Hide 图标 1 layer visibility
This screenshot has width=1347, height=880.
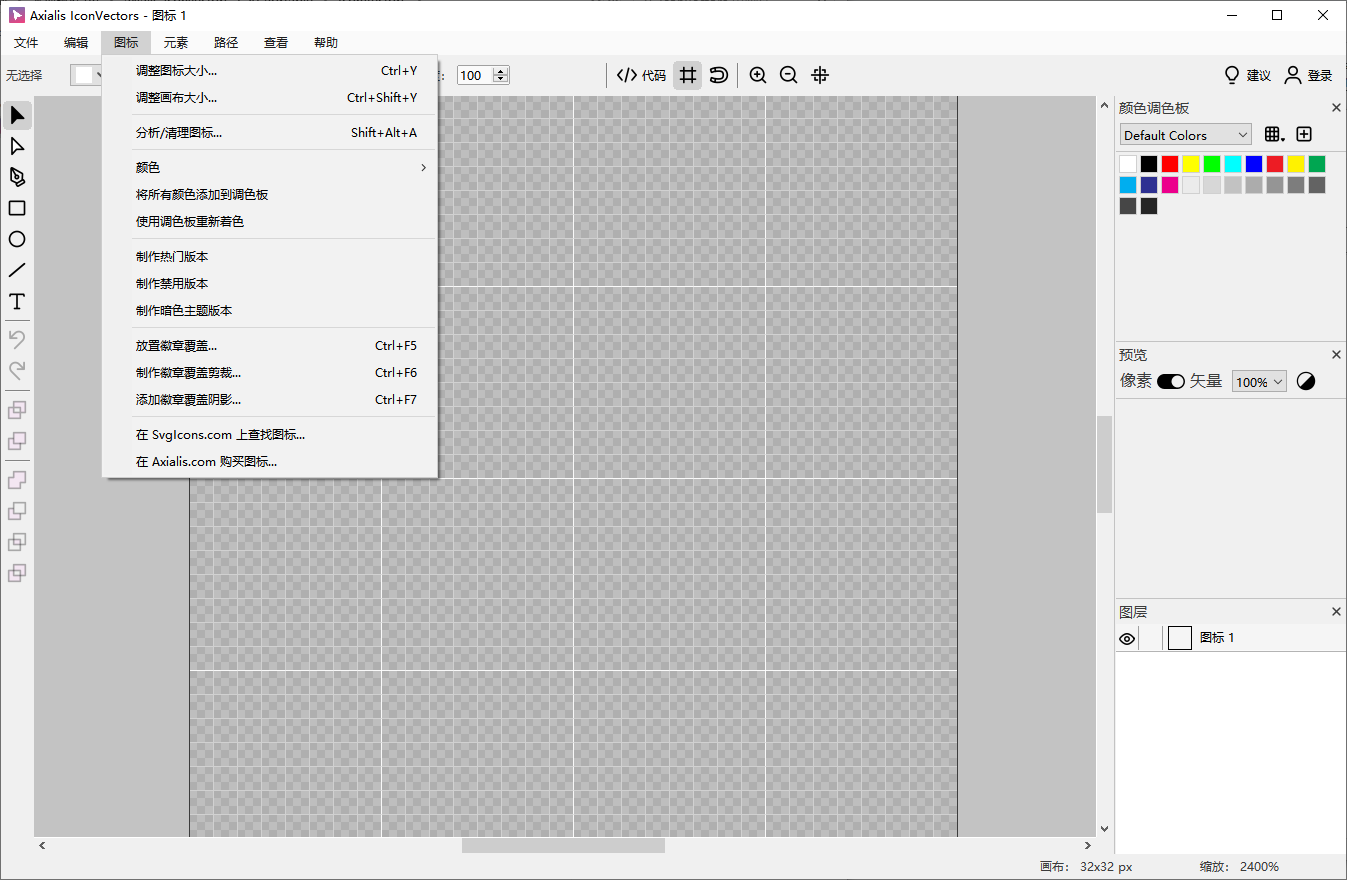pos(1127,637)
